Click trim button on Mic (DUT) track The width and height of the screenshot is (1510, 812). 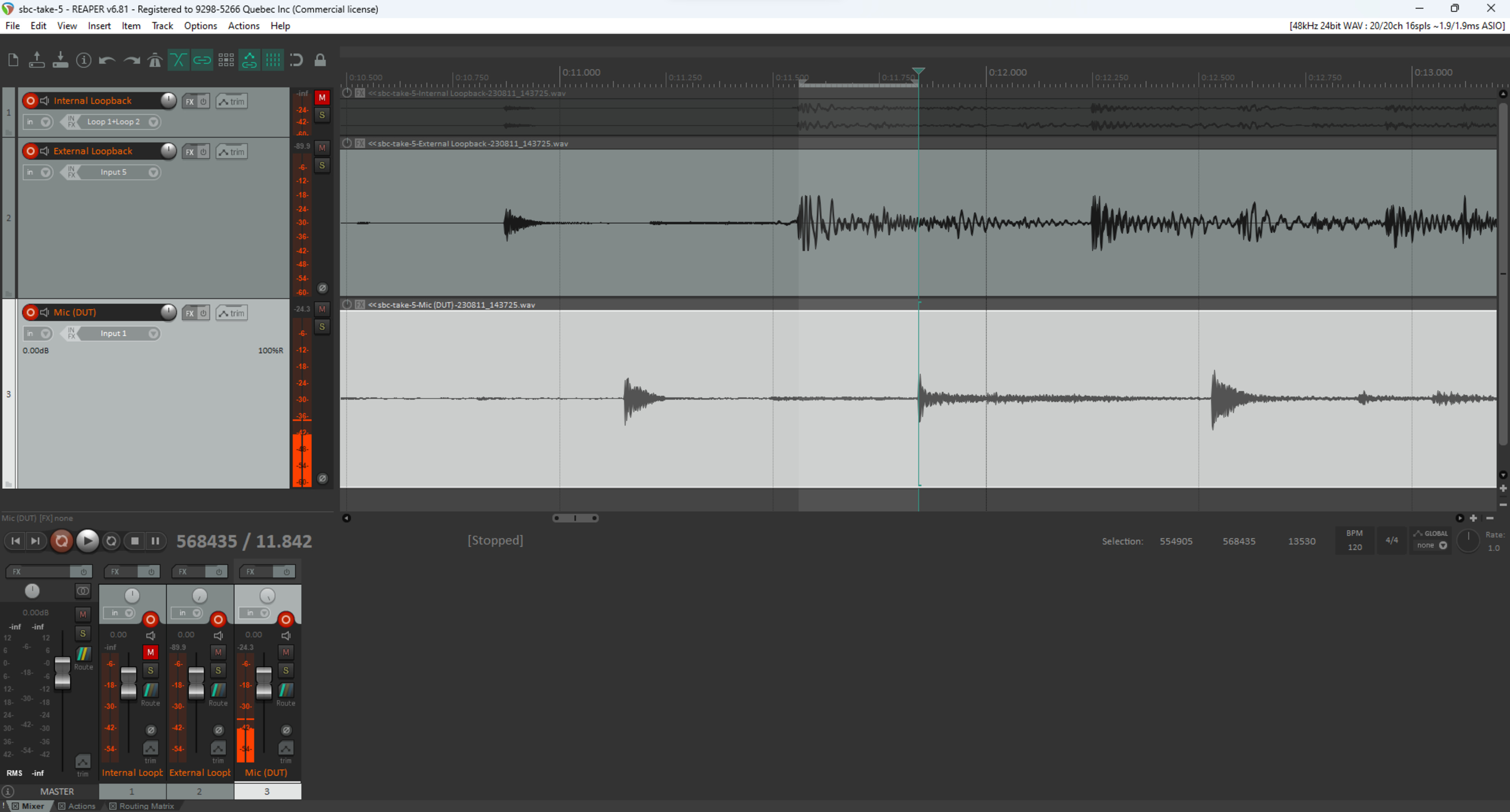[x=232, y=313]
